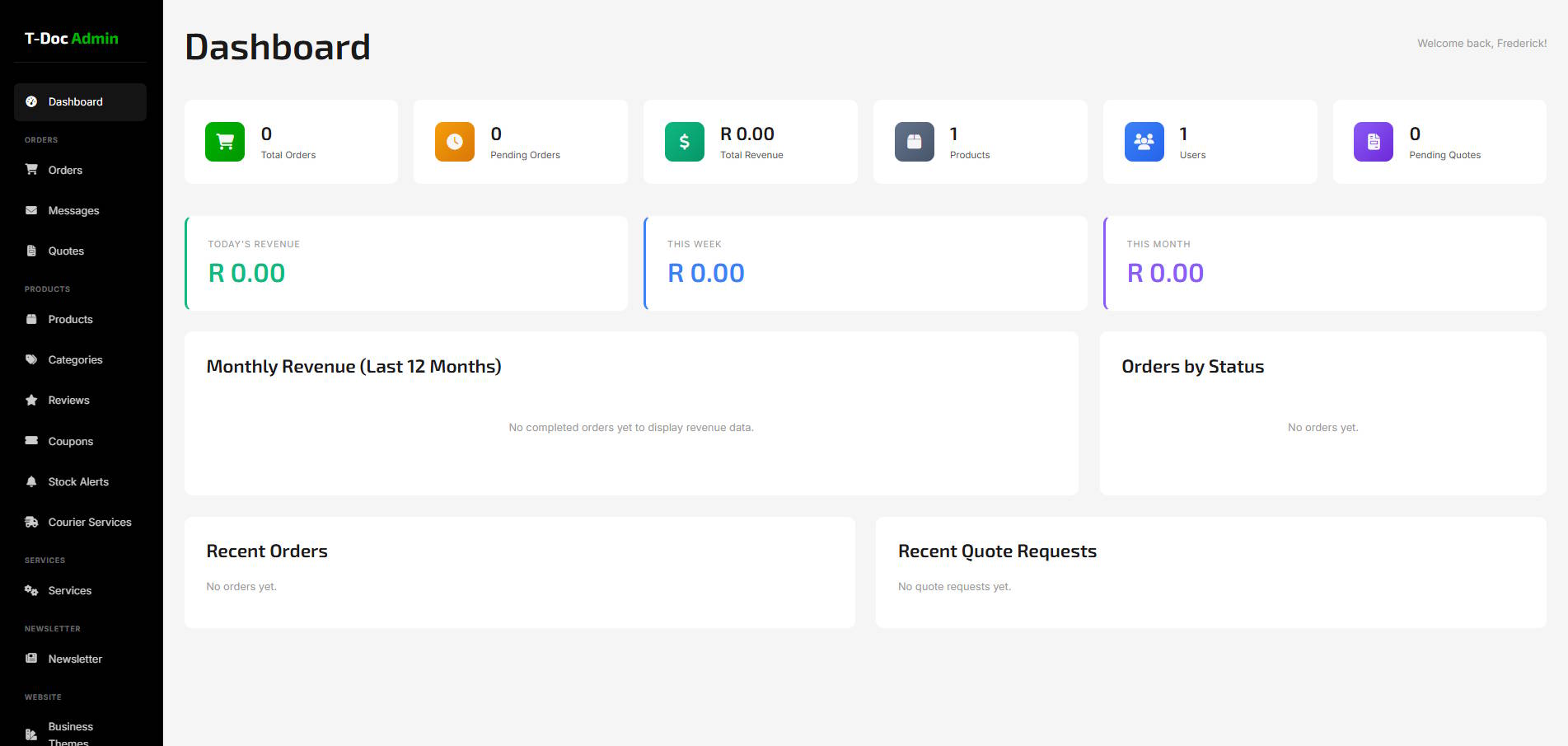
Task: Click the Today's Revenue card
Action: tap(406, 264)
